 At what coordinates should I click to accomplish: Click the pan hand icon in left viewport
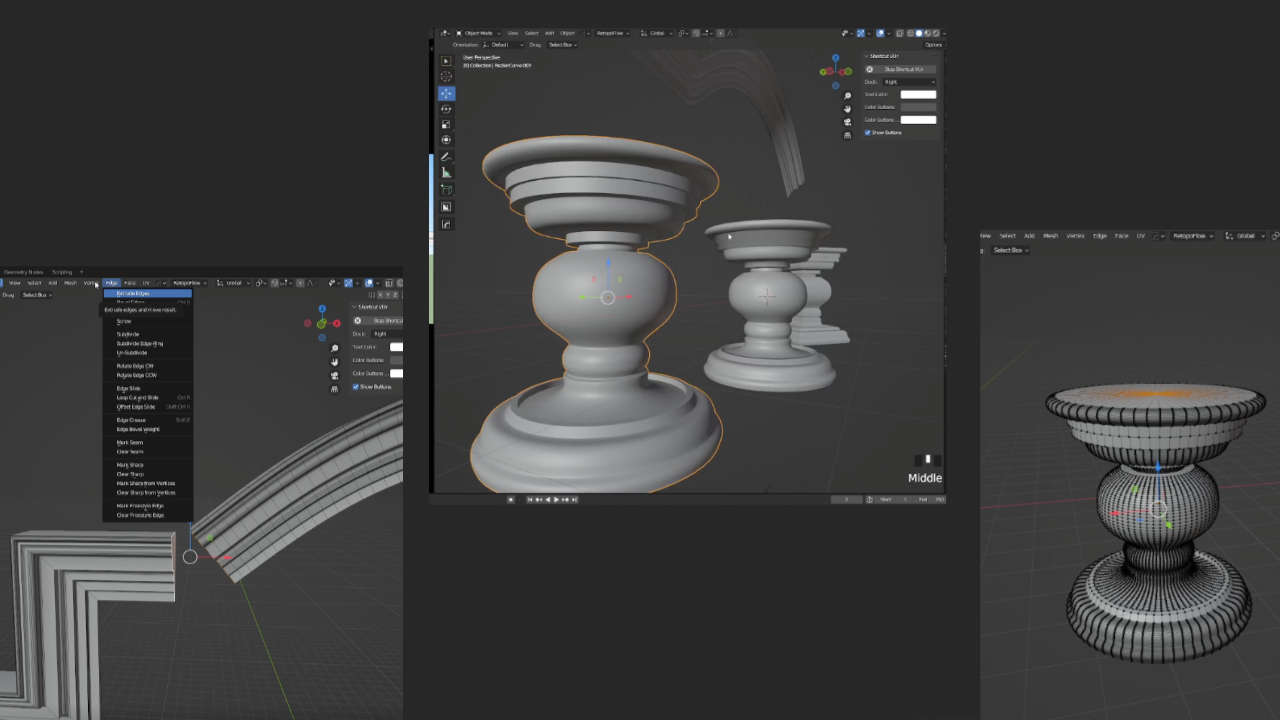click(x=334, y=362)
